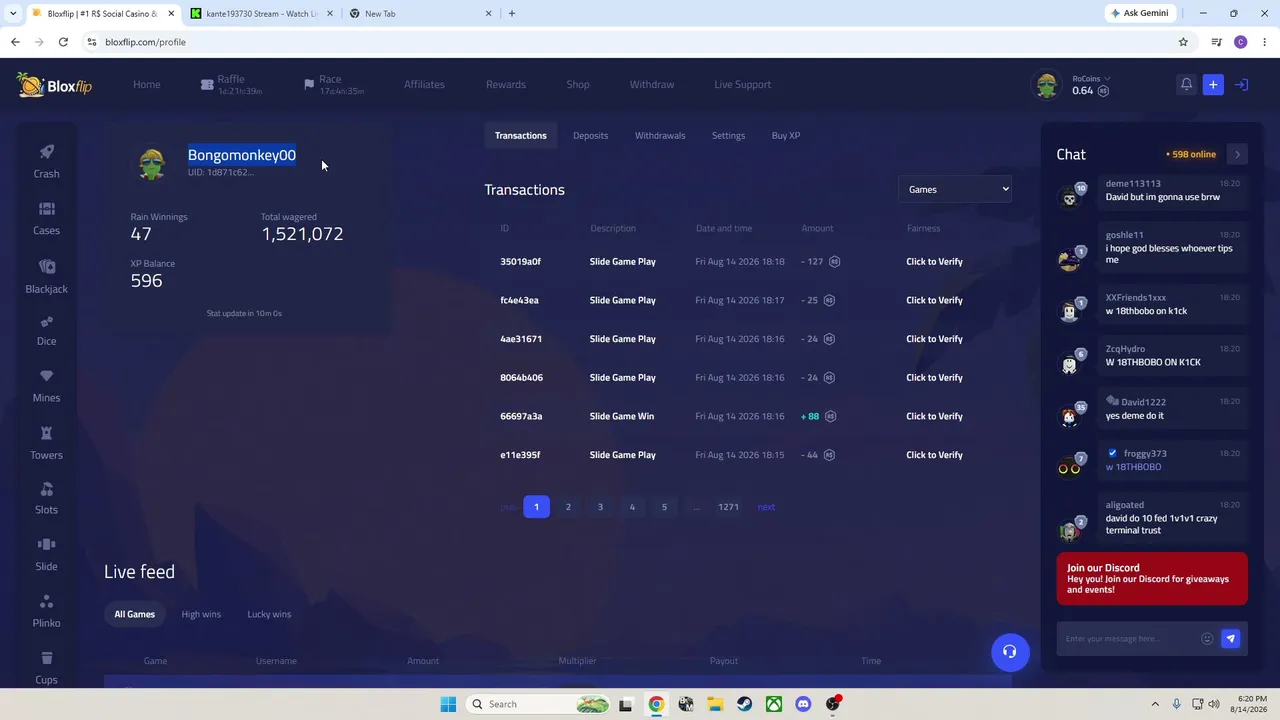The image size is (1280, 720).
Task: Send the chat message with arrow button
Action: pyautogui.click(x=1231, y=638)
